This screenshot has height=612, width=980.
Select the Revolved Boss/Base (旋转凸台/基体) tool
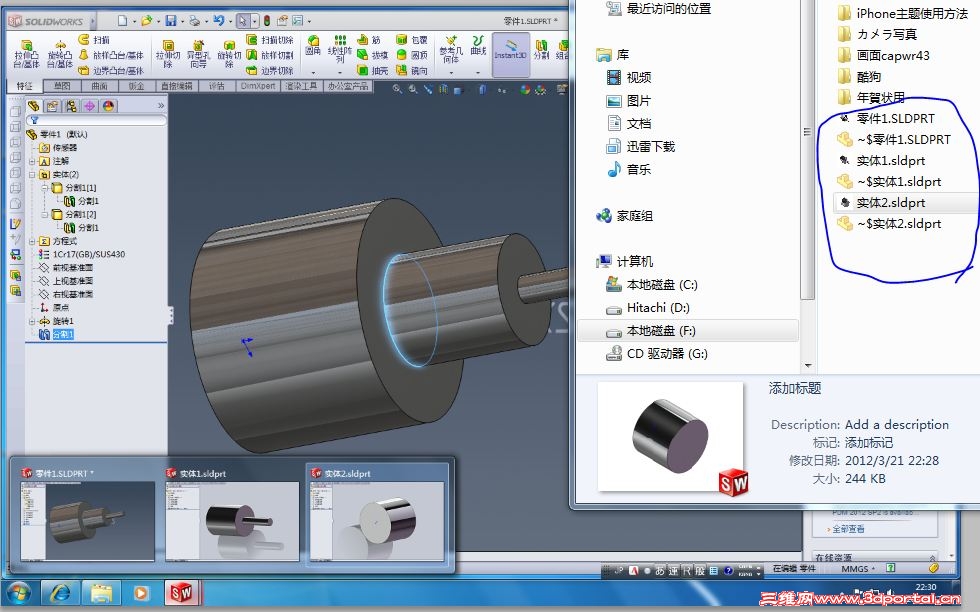click(60, 54)
